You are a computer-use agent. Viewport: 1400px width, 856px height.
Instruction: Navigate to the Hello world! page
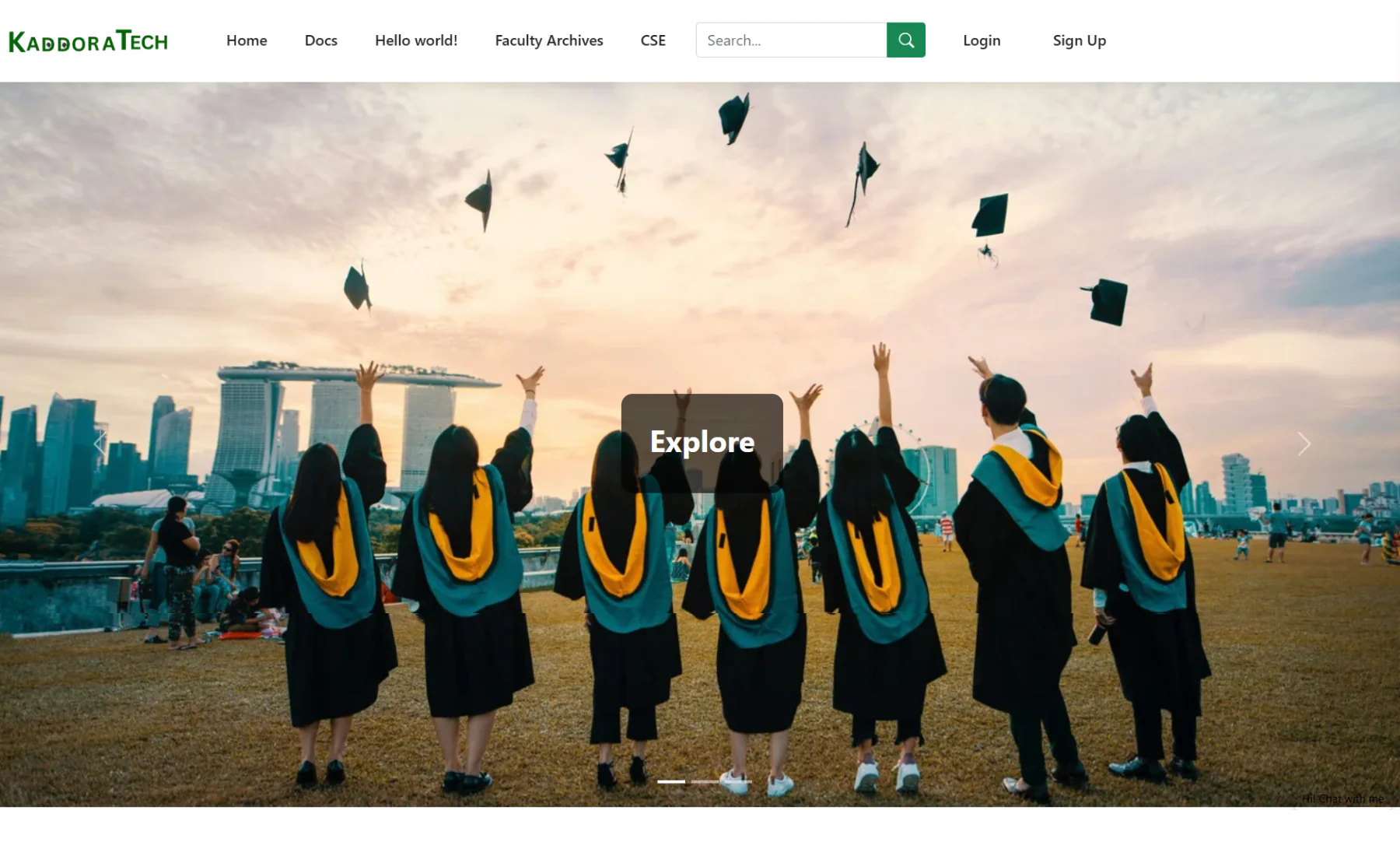click(x=416, y=40)
